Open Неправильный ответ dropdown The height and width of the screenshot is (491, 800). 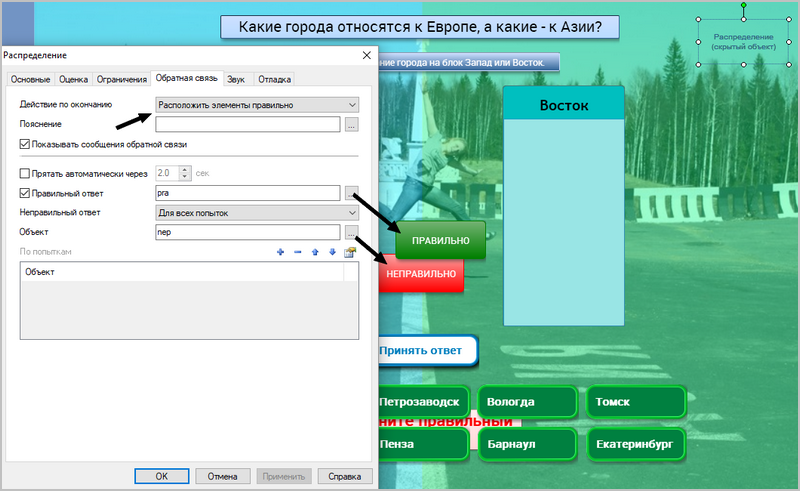click(257, 213)
